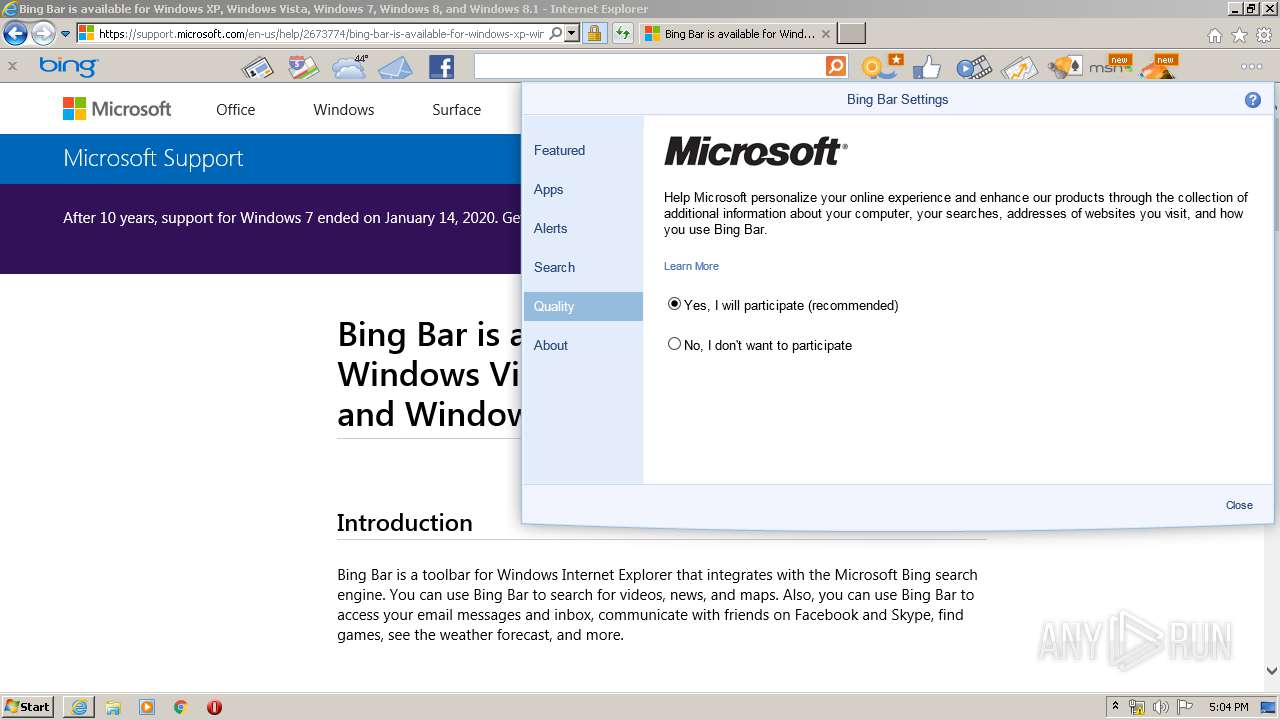Open the Bing Bar Finance chart icon
The height and width of the screenshot is (720, 1280).
pyautogui.click(x=1019, y=68)
